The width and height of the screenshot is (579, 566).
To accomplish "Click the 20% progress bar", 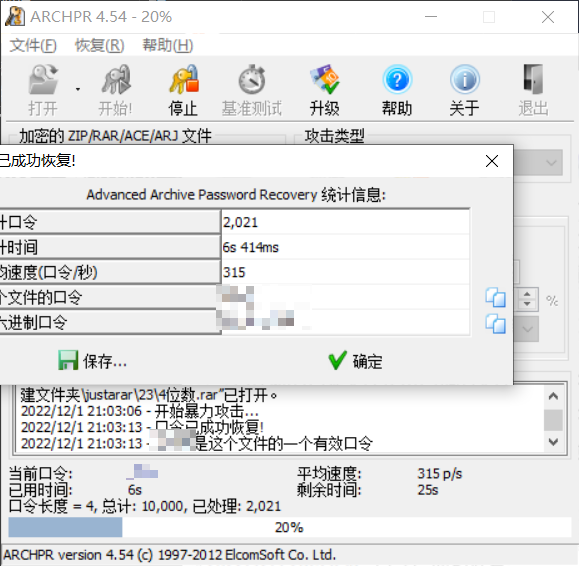I will point(290,527).
